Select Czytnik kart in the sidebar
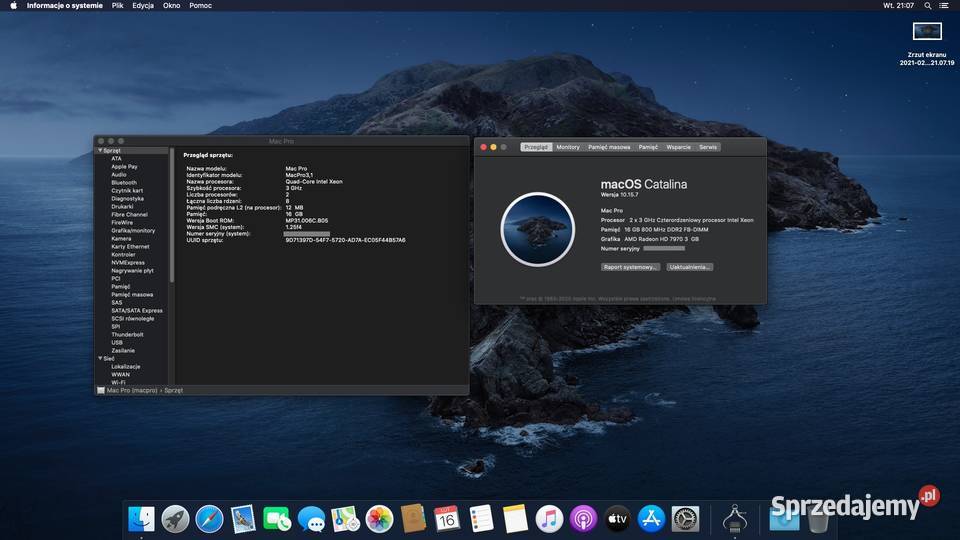Viewport: 960px width, 540px height. point(127,190)
